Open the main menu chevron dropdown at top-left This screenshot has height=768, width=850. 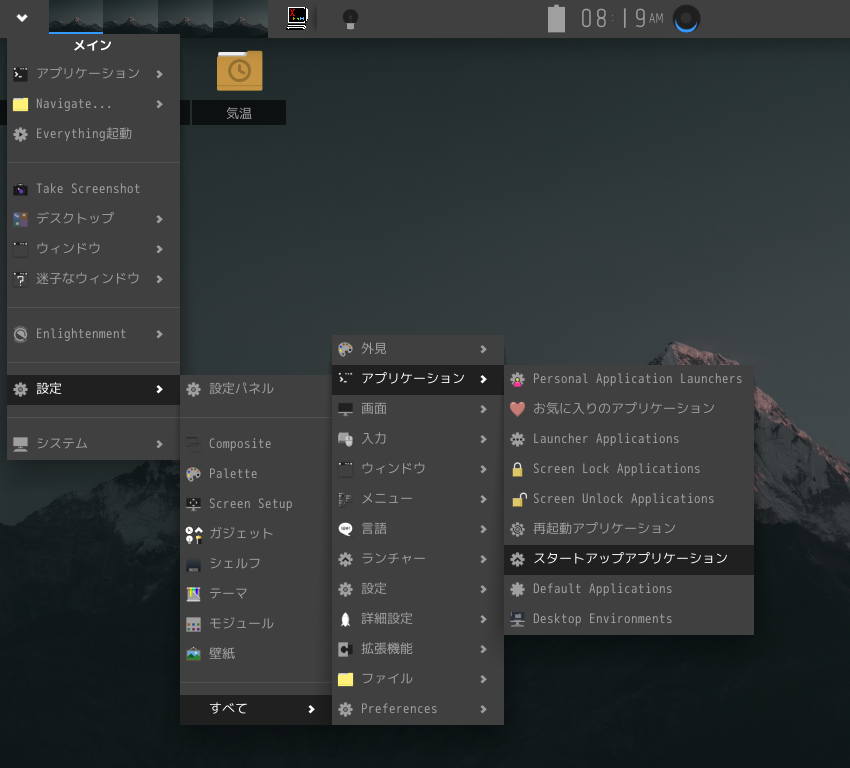(22, 18)
